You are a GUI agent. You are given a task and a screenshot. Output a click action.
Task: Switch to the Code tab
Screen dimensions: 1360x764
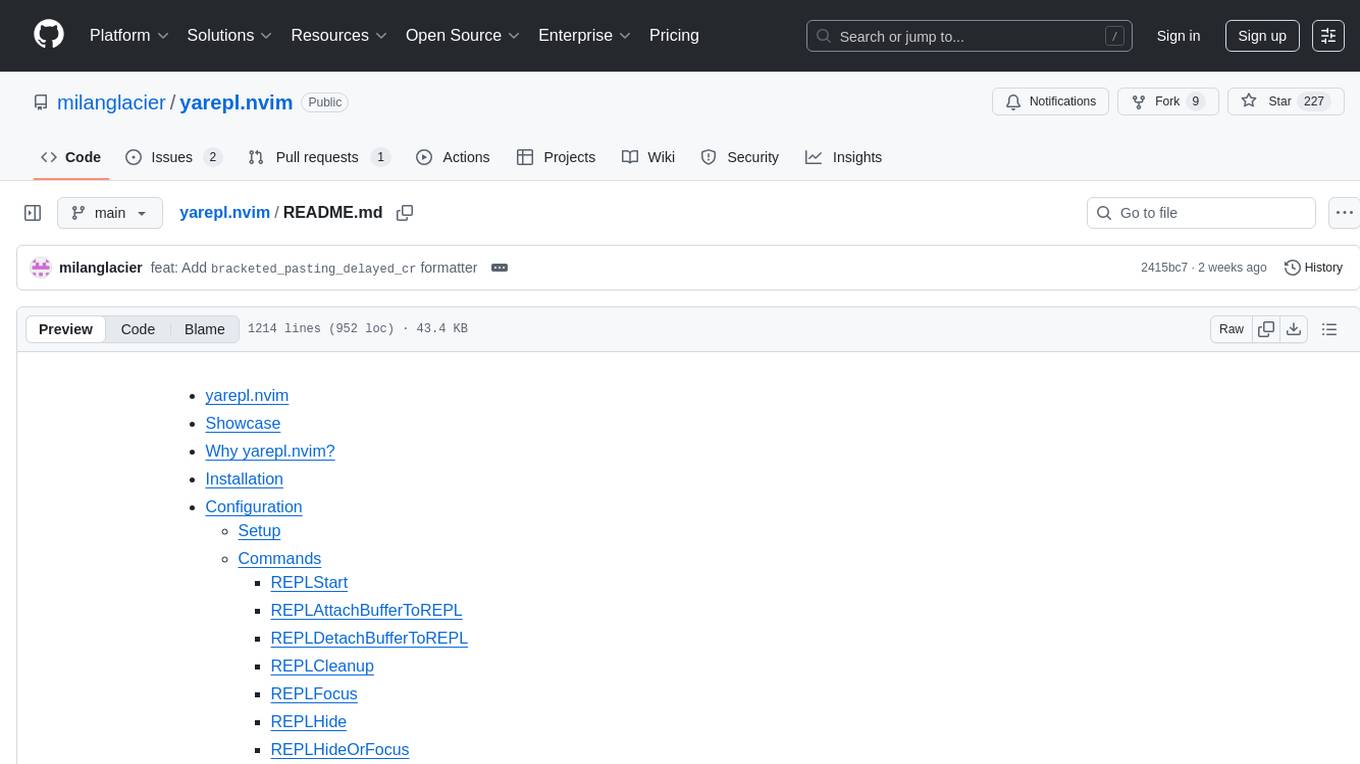(71, 157)
